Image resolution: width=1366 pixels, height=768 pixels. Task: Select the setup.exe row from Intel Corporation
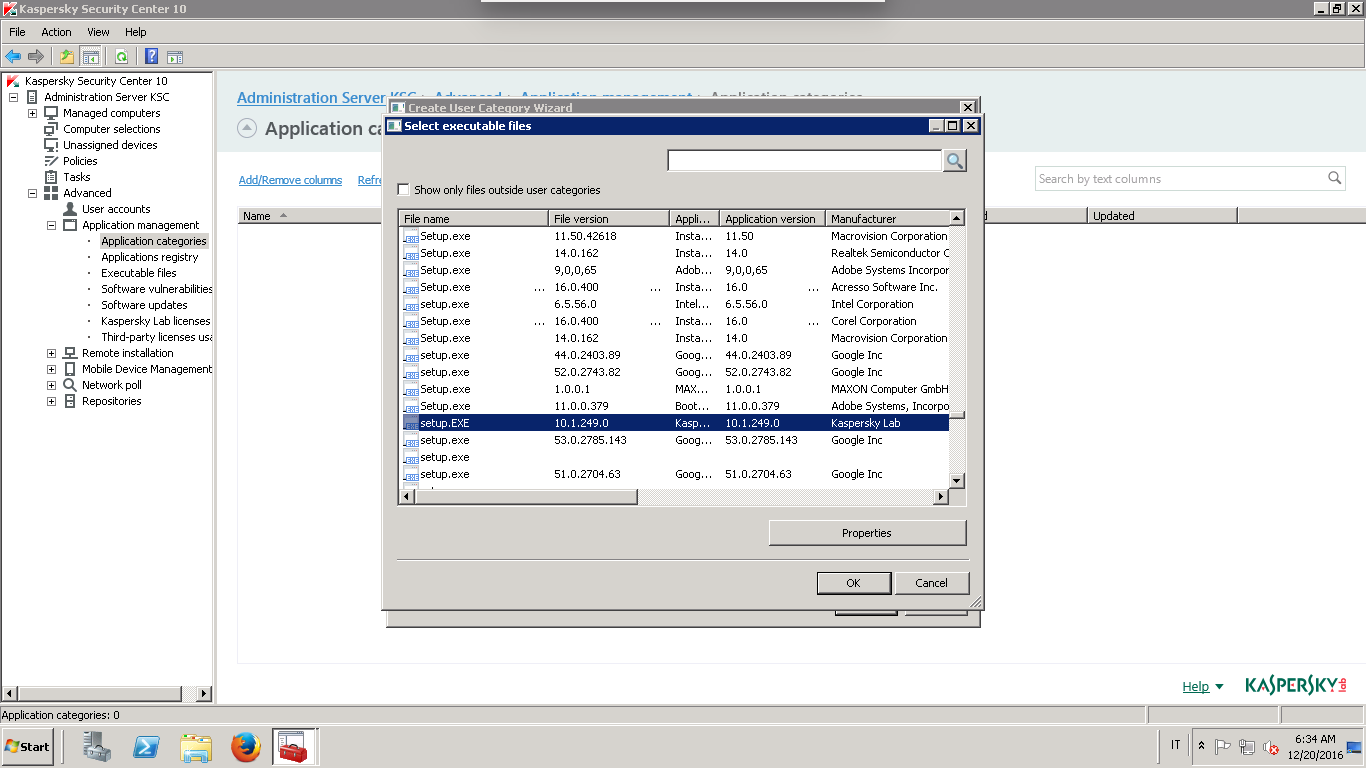click(x=674, y=304)
